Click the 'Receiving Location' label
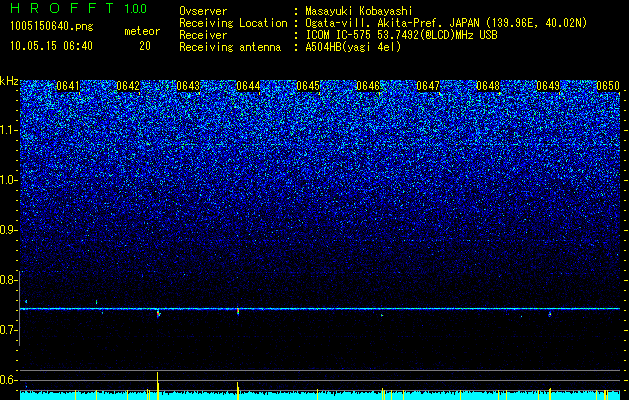The height and width of the screenshot is (400, 629). click(x=233, y=23)
